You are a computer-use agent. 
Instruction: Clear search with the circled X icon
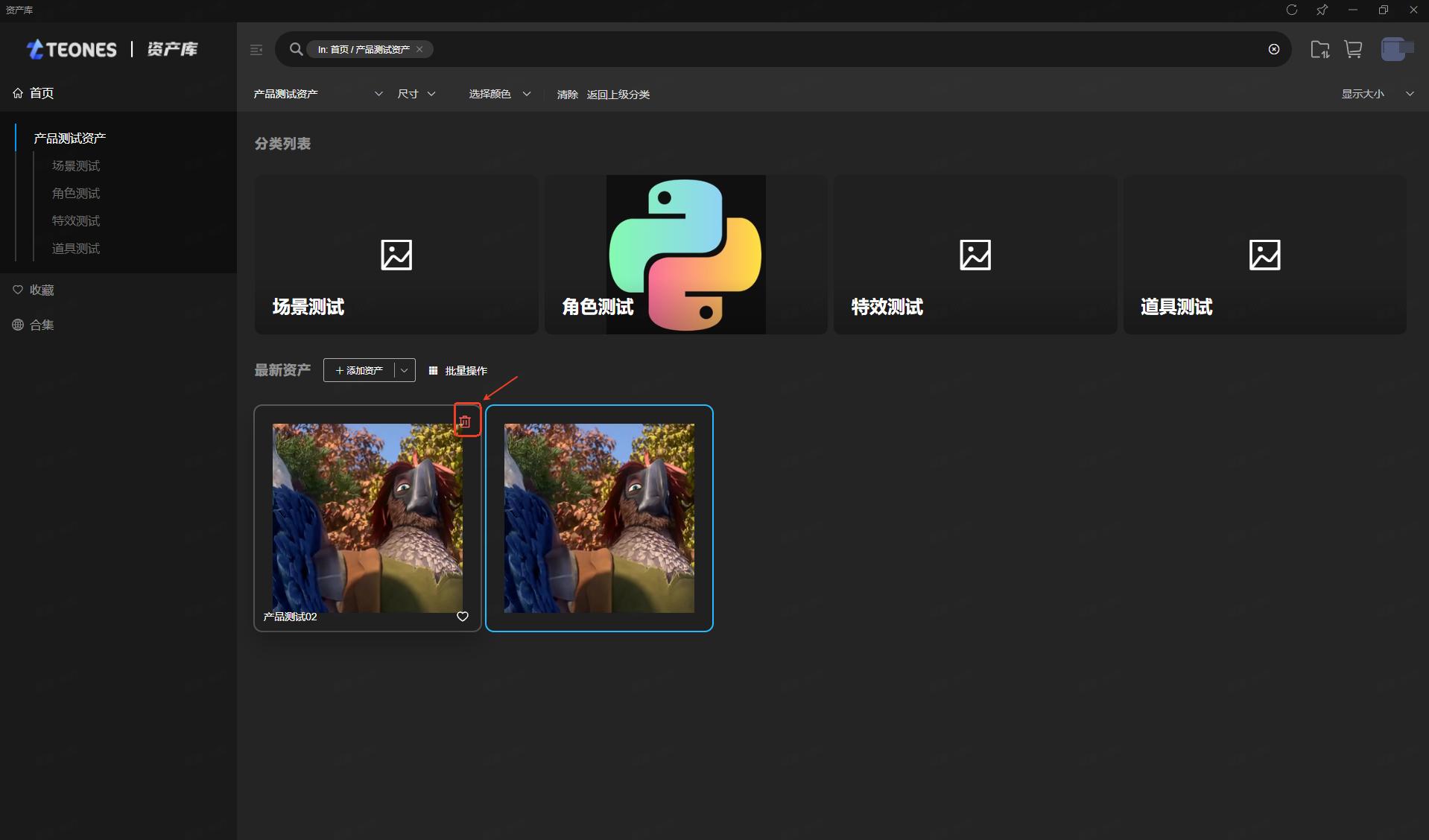1274,49
